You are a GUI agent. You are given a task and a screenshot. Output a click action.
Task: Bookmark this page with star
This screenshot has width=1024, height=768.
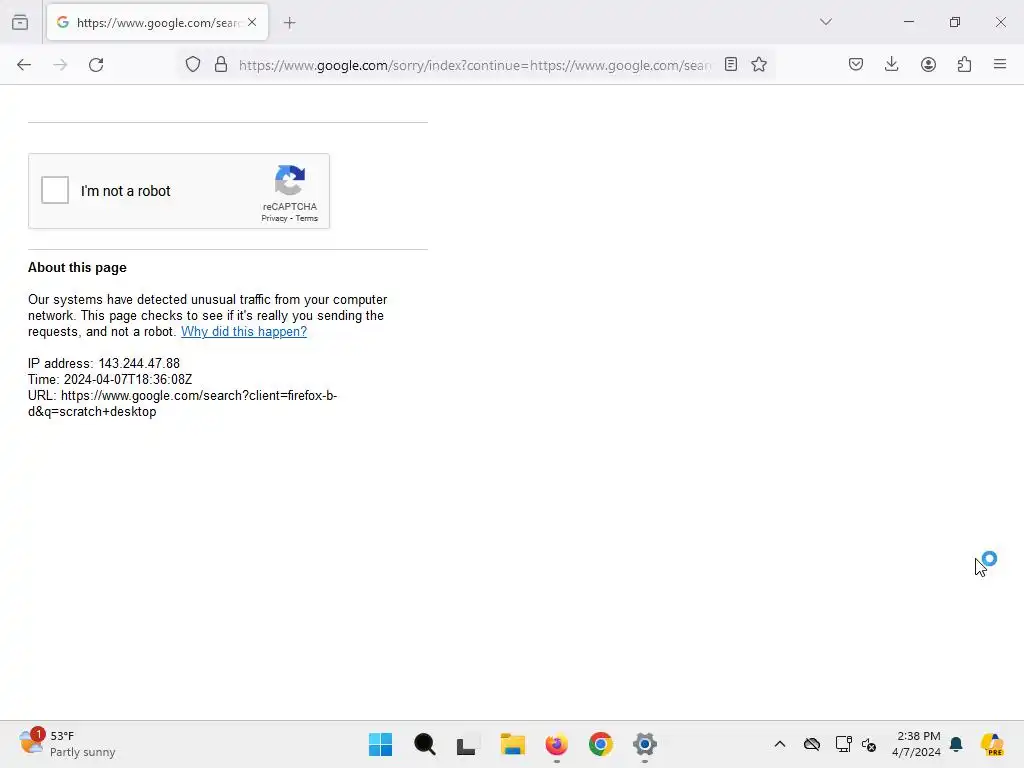tap(759, 65)
